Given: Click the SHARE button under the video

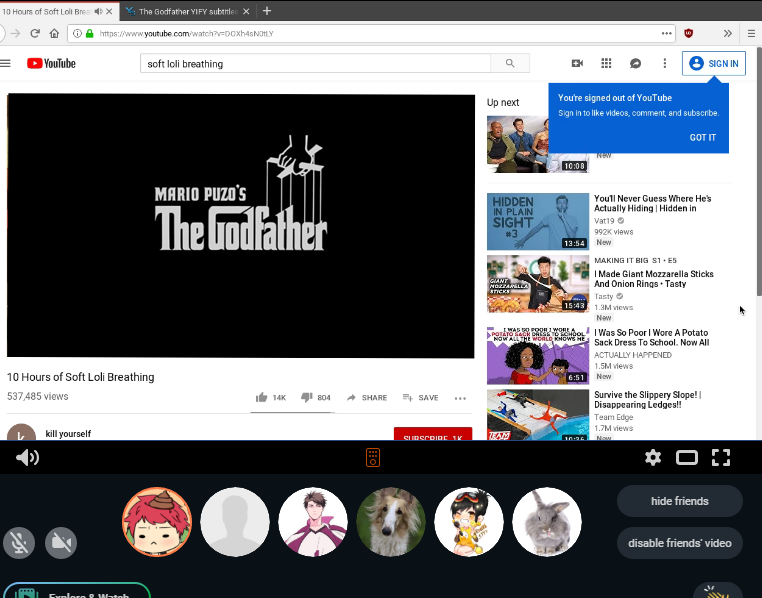Looking at the screenshot, I should (x=367, y=397).
